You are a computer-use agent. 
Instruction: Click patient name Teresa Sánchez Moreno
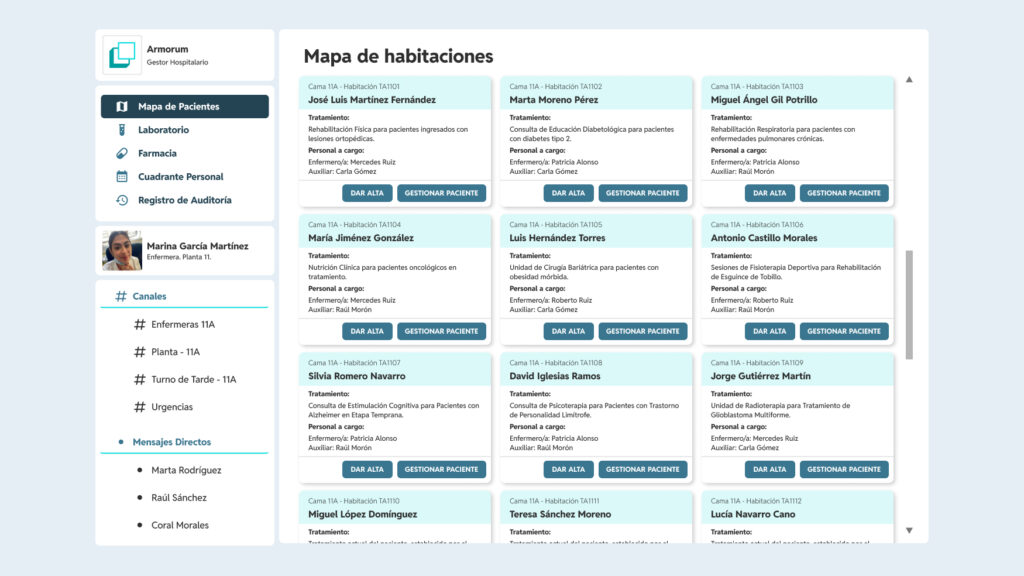560,514
